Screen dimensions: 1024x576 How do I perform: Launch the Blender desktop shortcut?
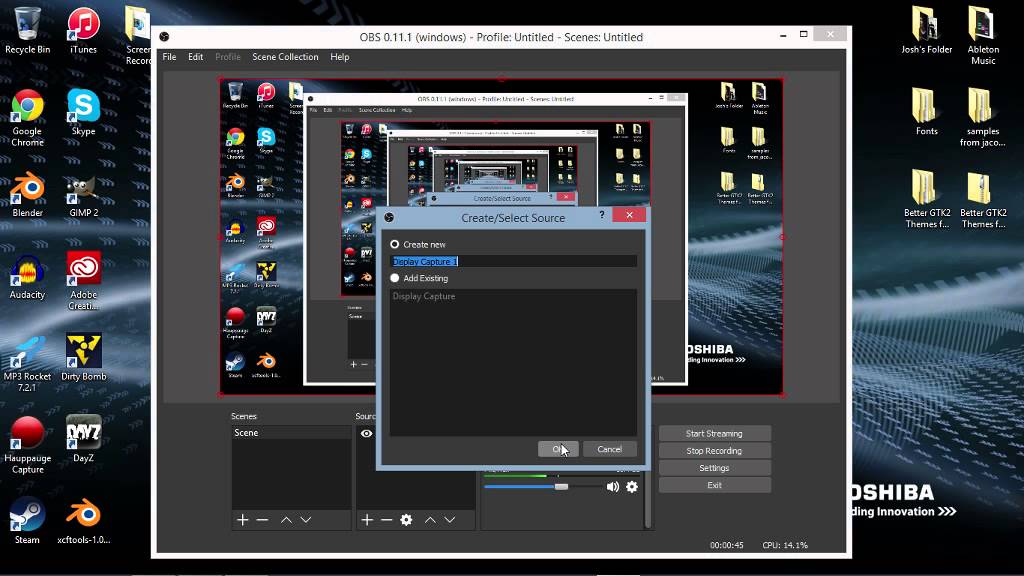click(27, 194)
